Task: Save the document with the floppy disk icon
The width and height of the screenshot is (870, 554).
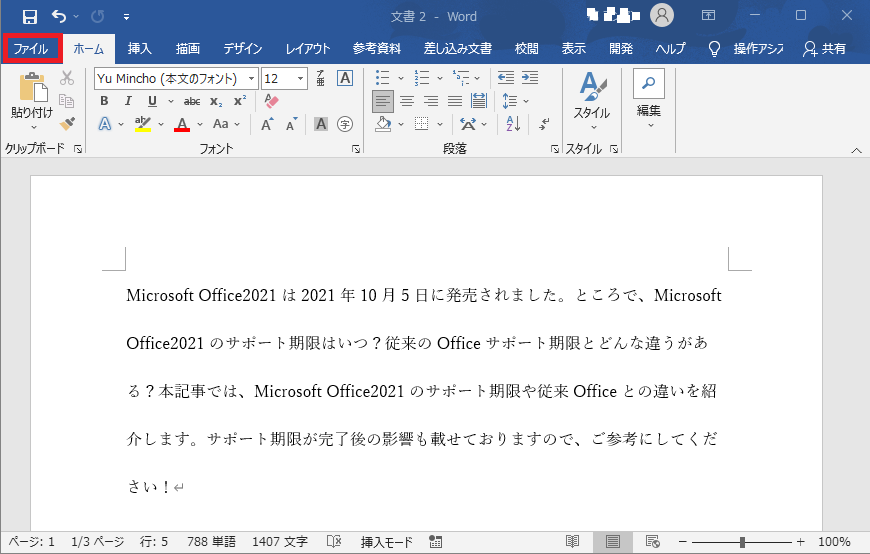Action: tap(29, 17)
